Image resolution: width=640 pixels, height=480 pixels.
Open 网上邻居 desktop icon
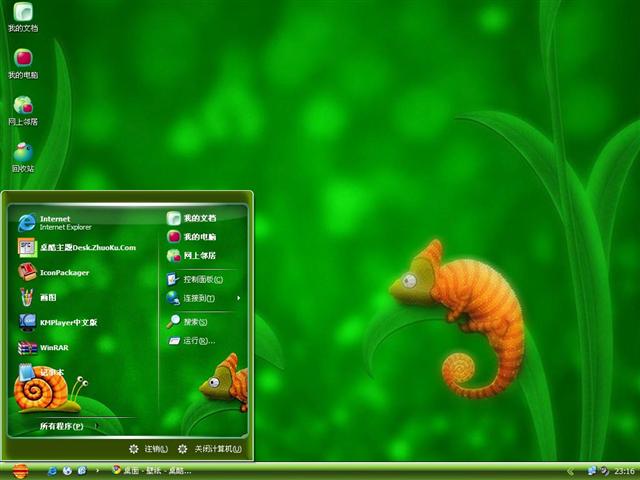(x=23, y=111)
